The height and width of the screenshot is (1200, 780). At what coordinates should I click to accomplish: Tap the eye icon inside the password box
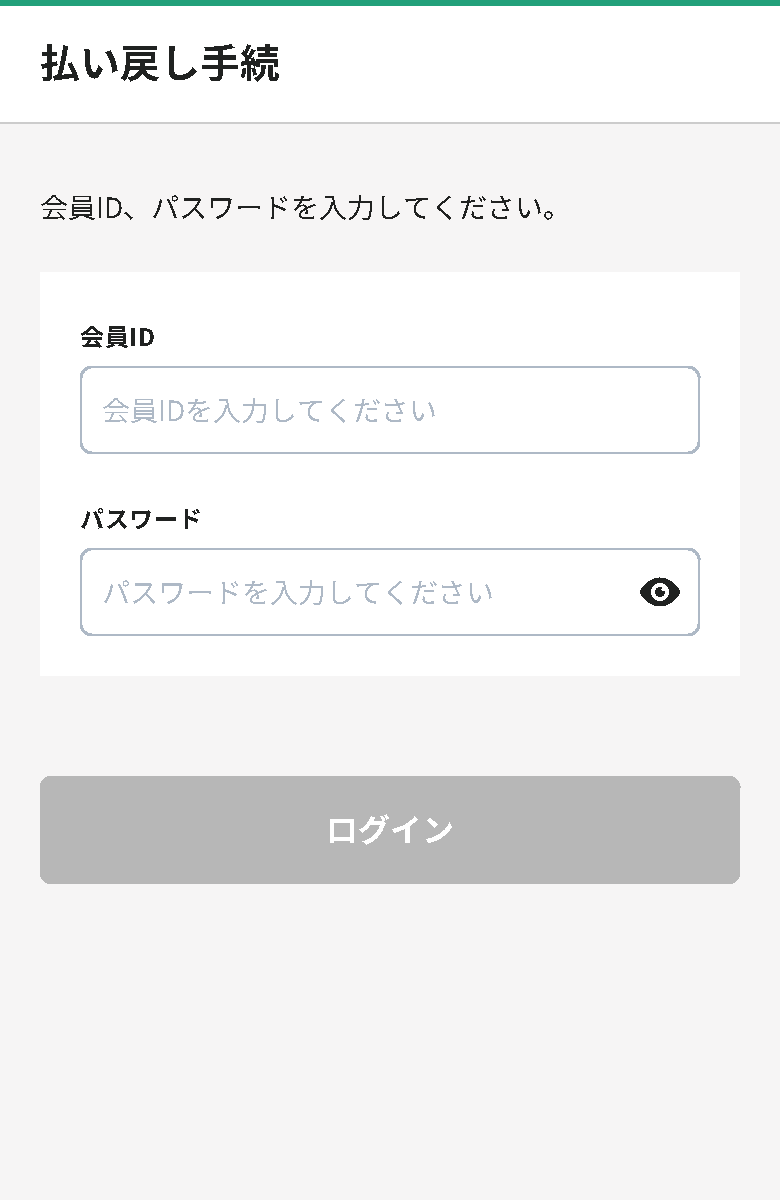660,592
